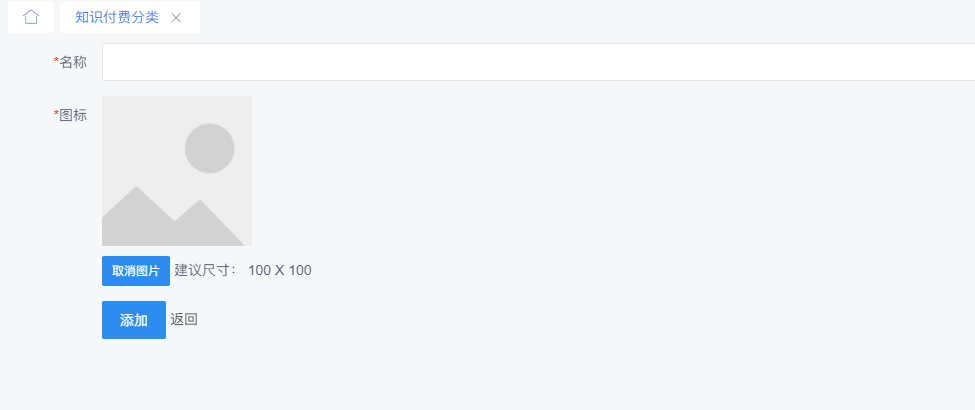This screenshot has width=975, height=410.
Task: Focus the 名称 text input field
Action: (500, 62)
